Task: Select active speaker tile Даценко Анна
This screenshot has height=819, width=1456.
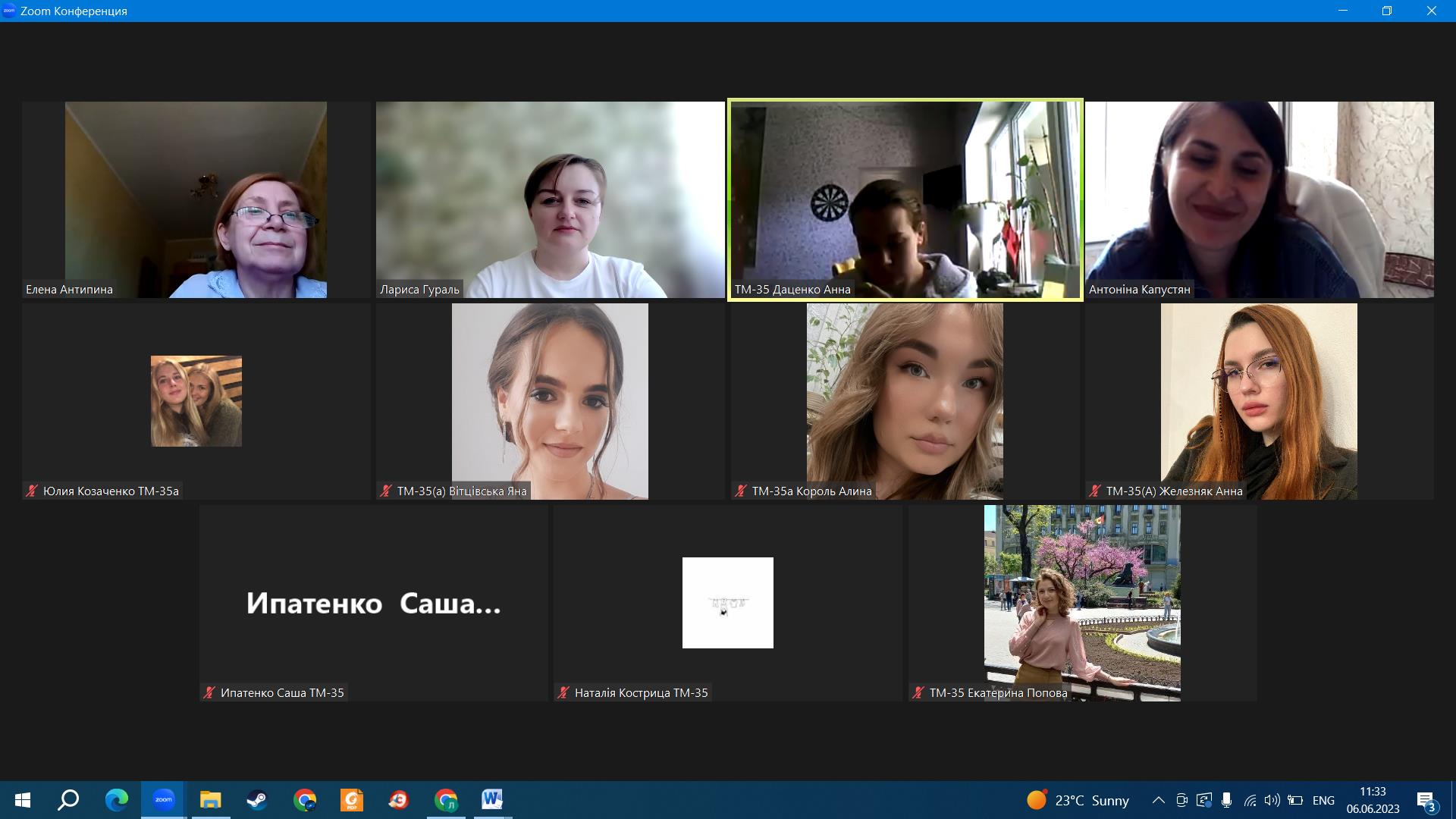Action: pos(905,199)
